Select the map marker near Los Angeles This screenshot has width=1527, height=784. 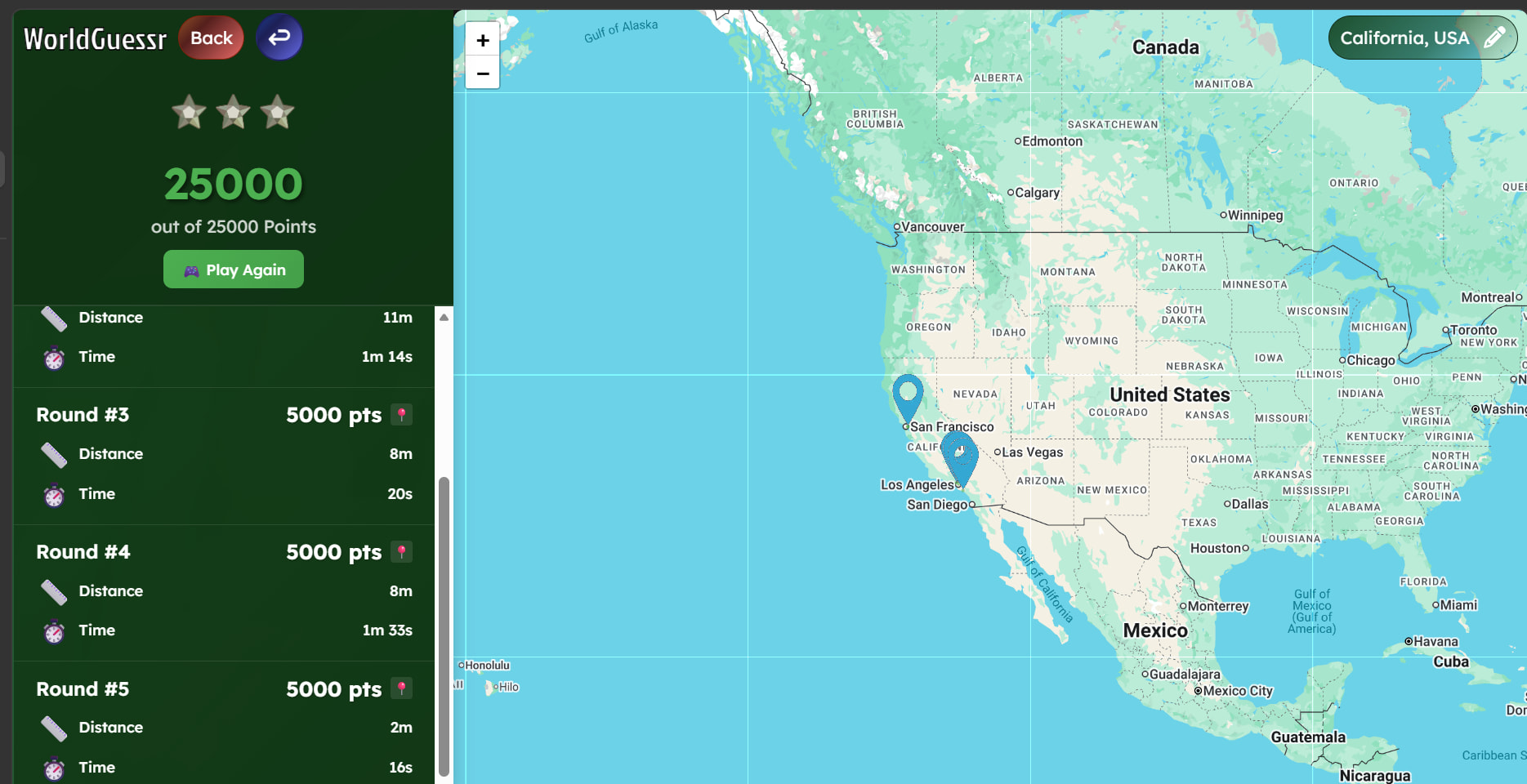(960, 457)
